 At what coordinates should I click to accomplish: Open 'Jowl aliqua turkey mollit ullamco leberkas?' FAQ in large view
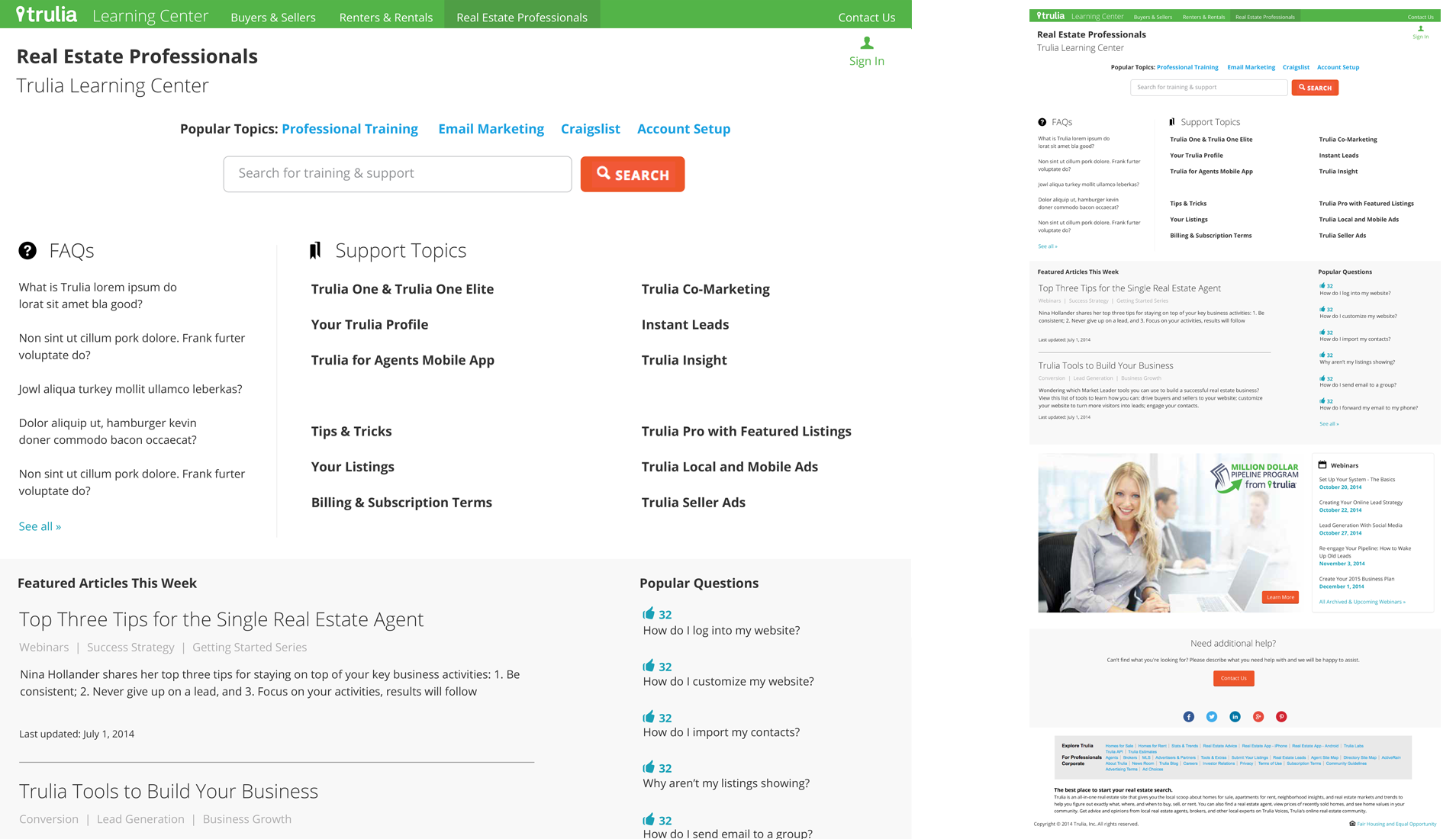click(x=130, y=389)
